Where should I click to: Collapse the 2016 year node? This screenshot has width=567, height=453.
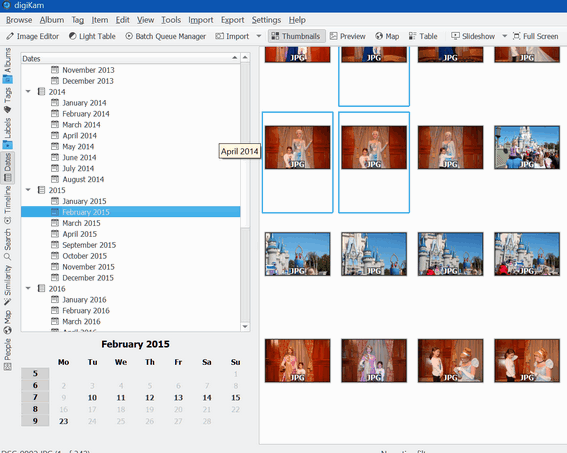(28, 288)
